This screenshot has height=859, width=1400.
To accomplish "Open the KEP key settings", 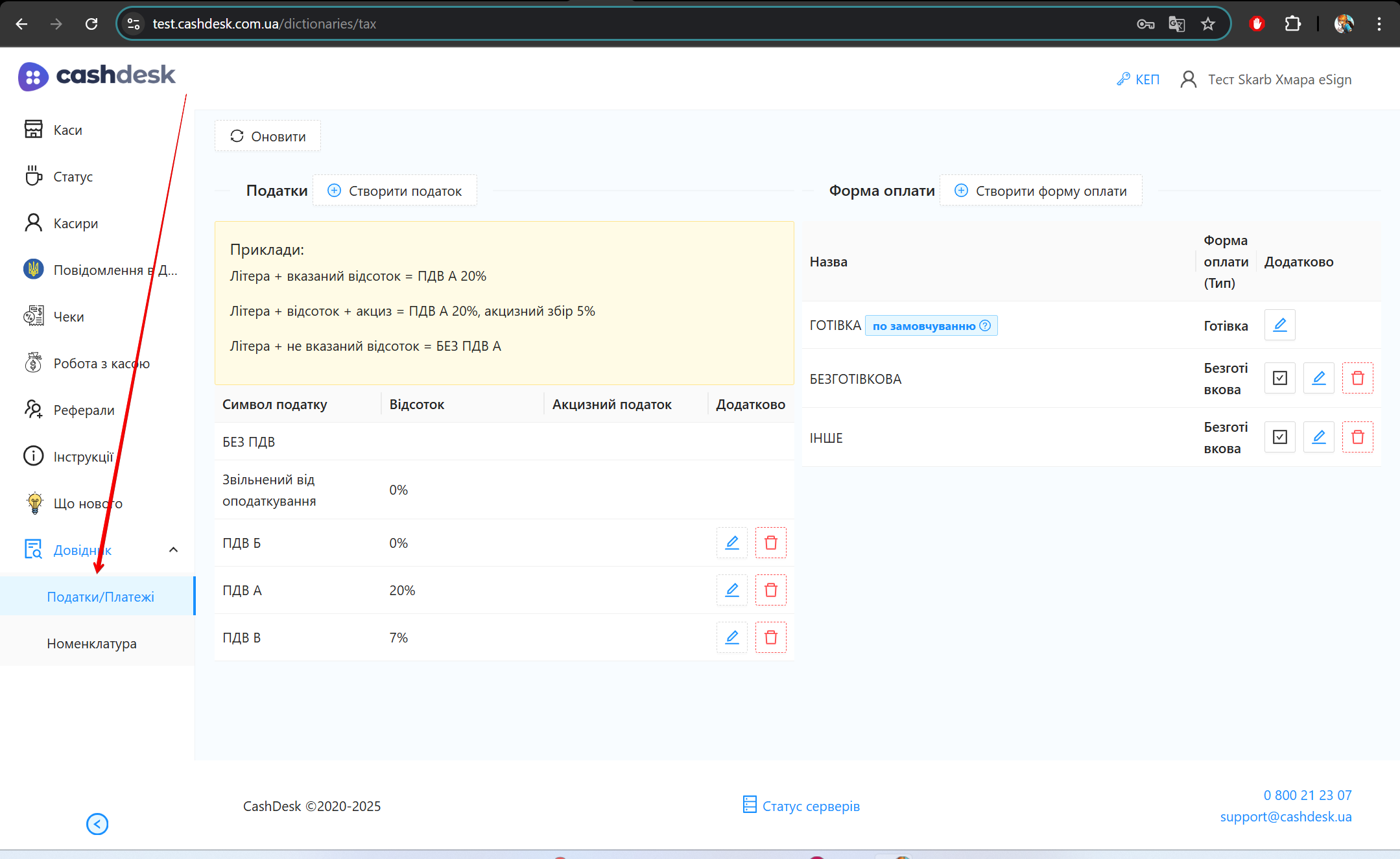I will point(1138,79).
